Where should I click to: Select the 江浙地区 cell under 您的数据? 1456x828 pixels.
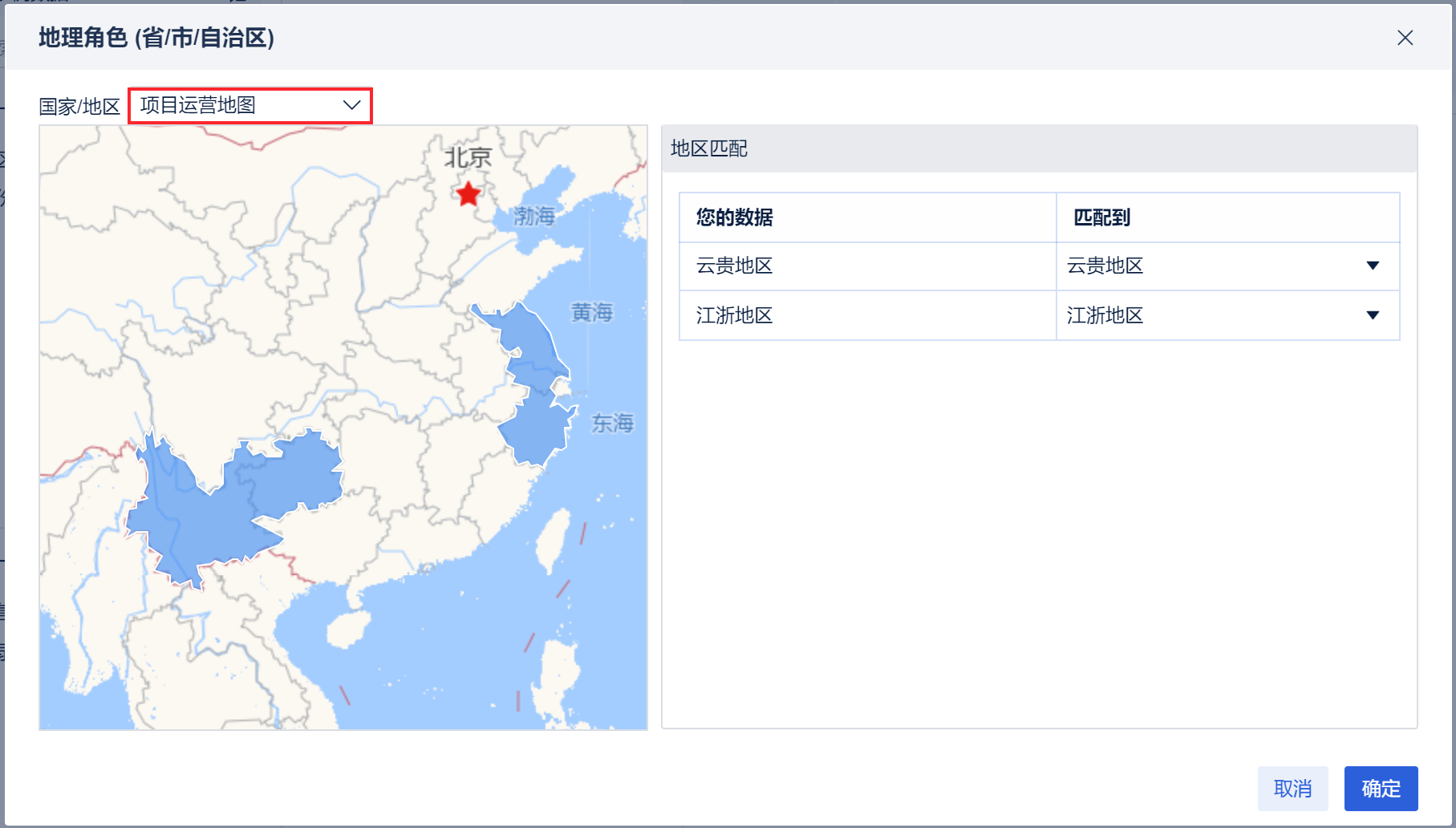(867, 315)
